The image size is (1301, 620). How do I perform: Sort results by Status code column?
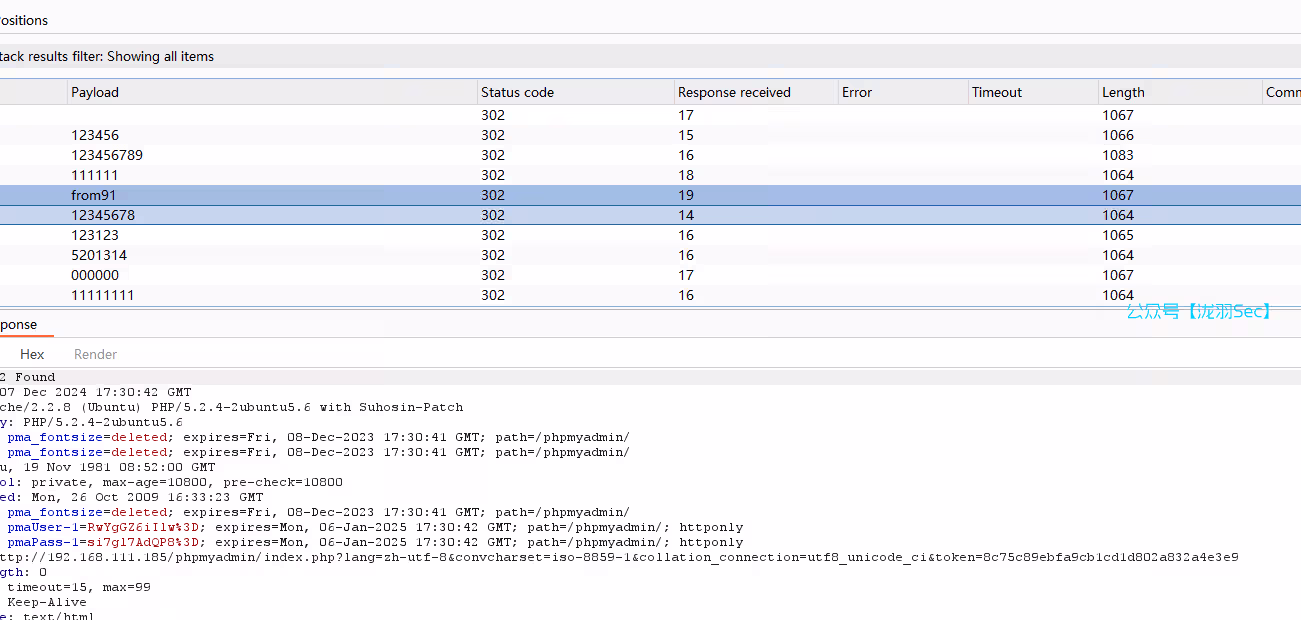pyautogui.click(x=517, y=92)
